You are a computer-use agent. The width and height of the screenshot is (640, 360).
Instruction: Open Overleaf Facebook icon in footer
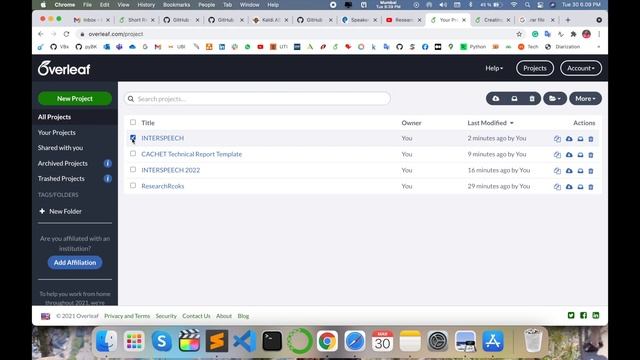point(584,315)
